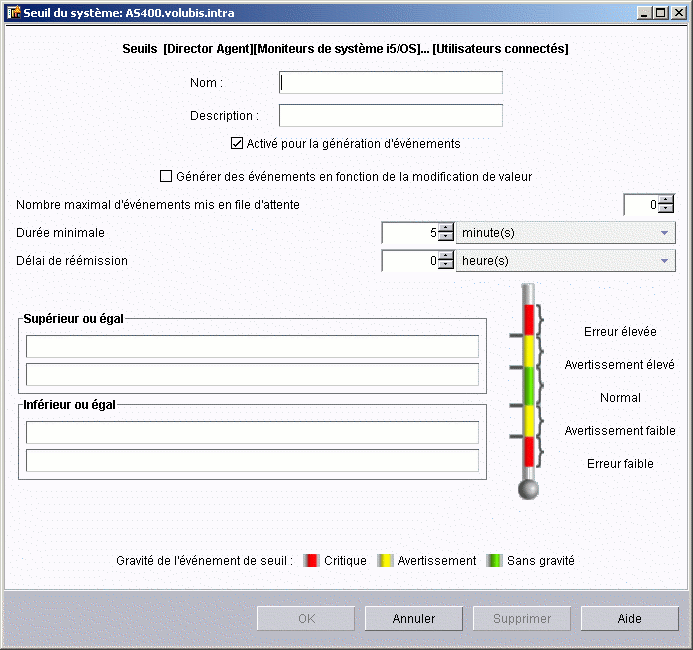Click the yellow Avertissement legend swatch
This screenshot has height=650, width=693.
point(385,560)
